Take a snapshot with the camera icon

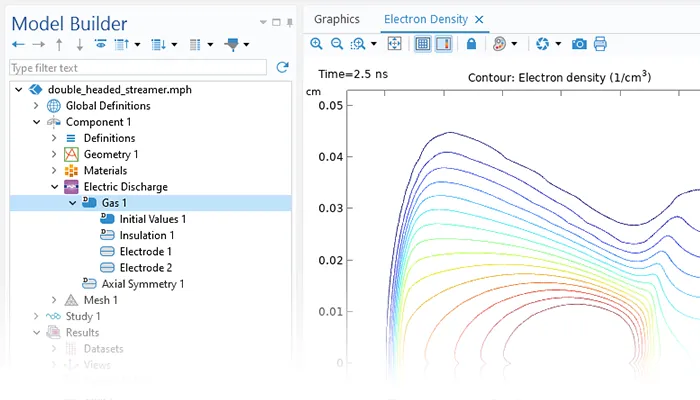[579, 44]
